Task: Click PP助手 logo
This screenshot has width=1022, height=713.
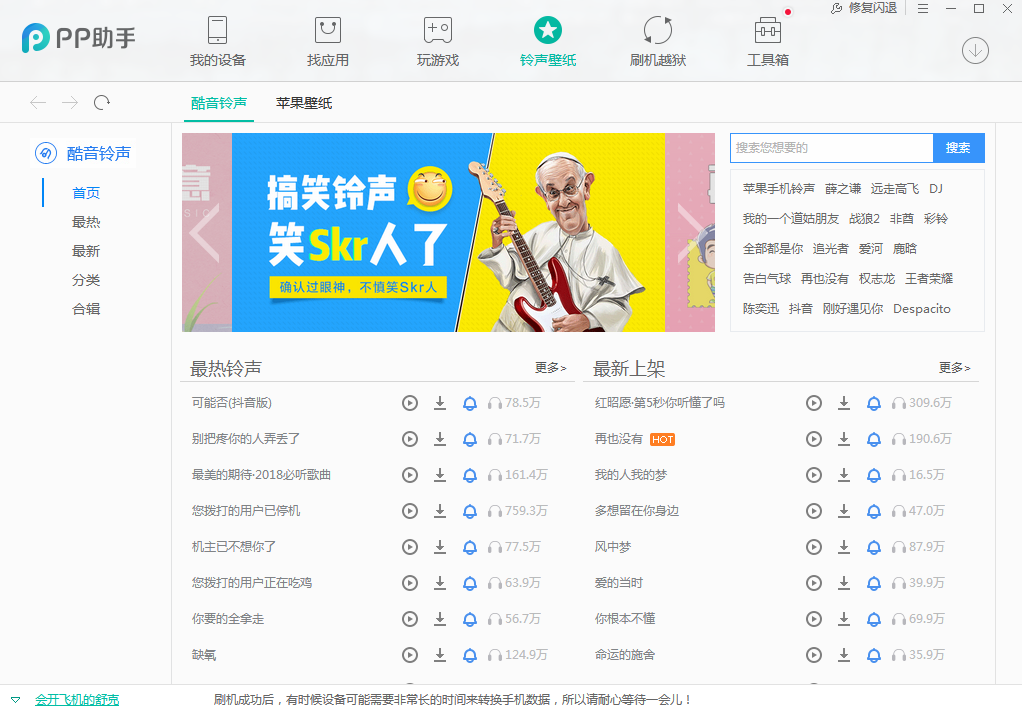Action: click(x=78, y=38)
